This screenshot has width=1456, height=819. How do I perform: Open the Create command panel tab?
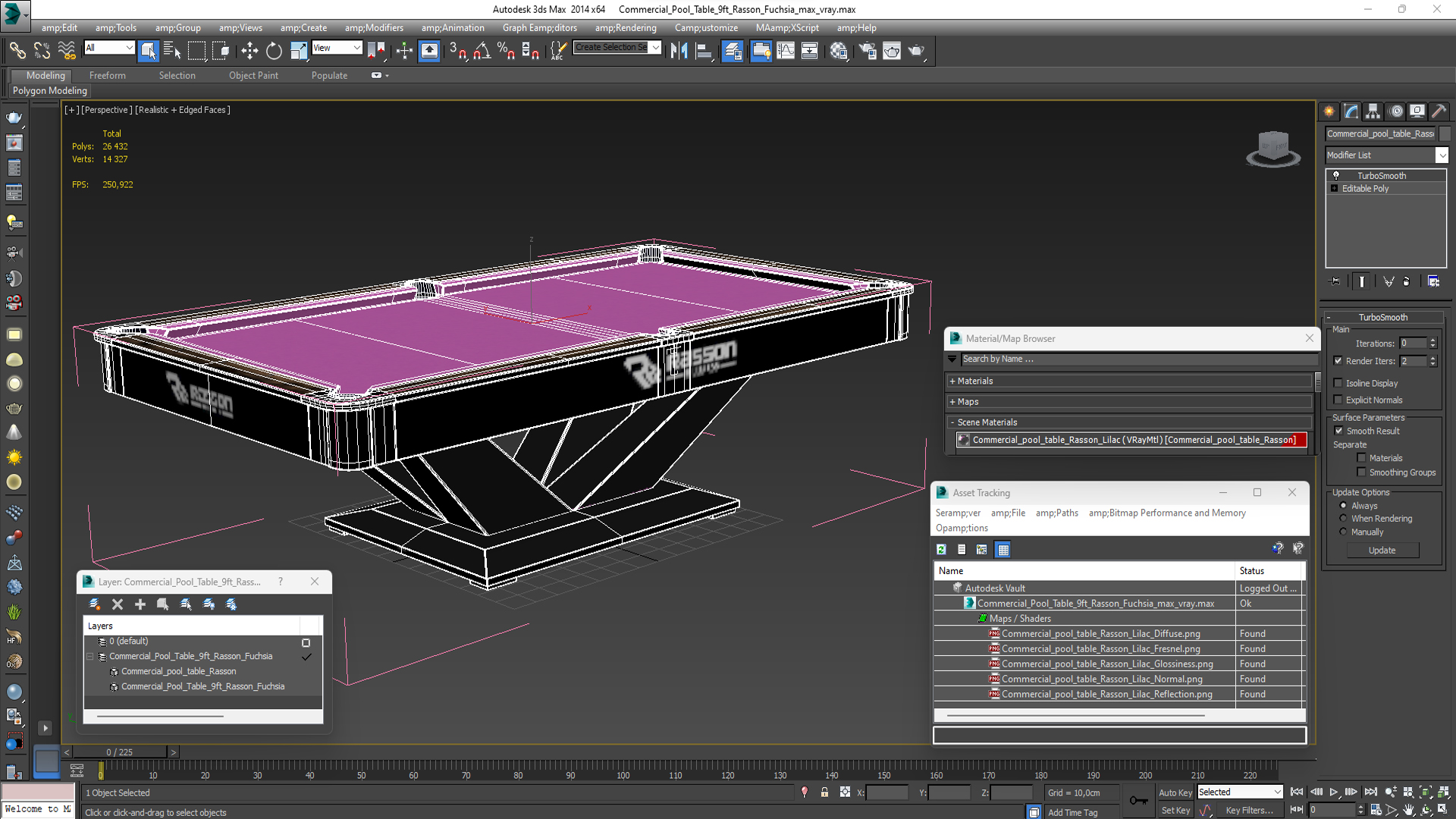pos(1329,111)
